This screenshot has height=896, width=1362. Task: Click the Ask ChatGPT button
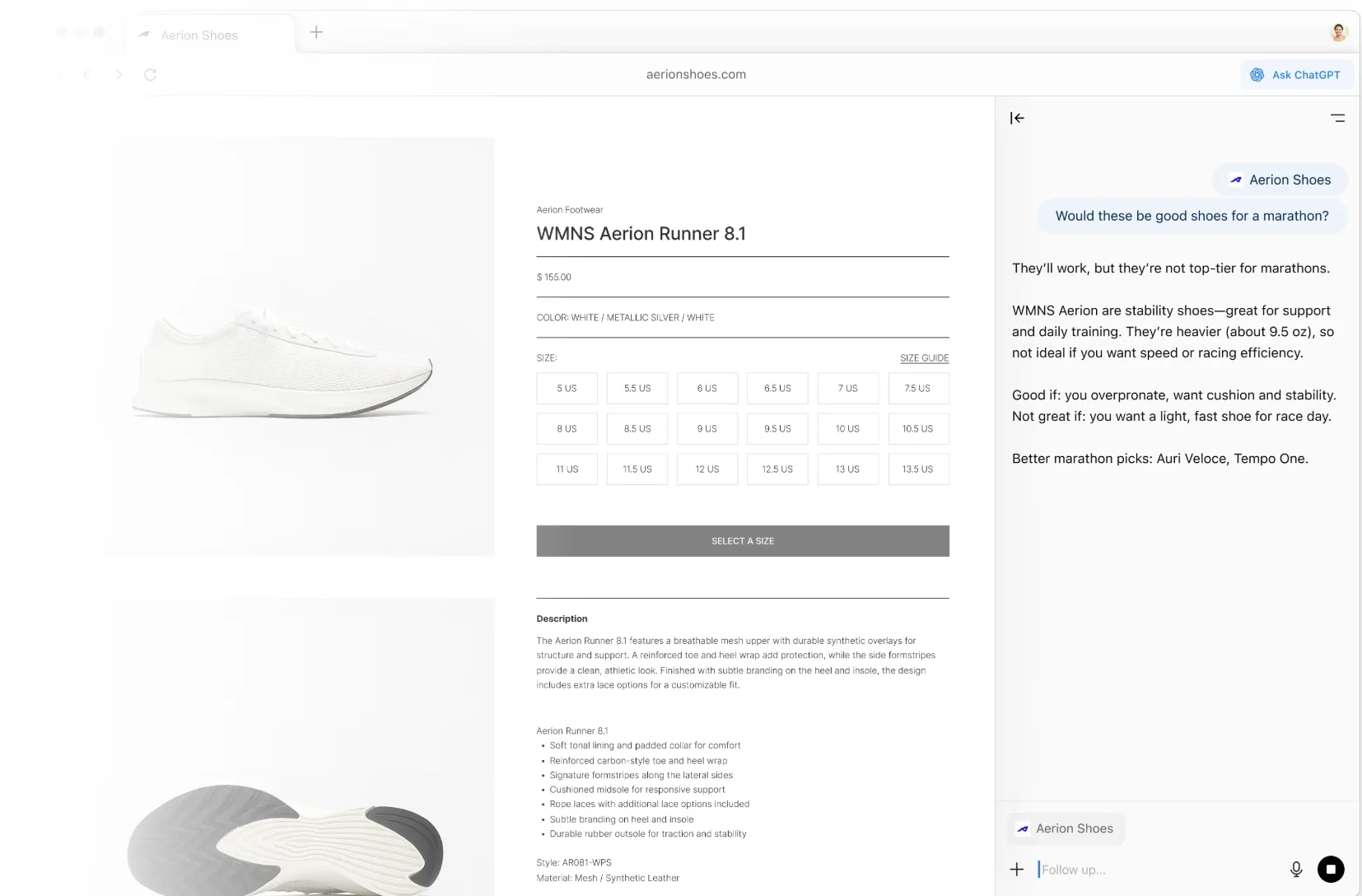click(x=1296, y=75)
